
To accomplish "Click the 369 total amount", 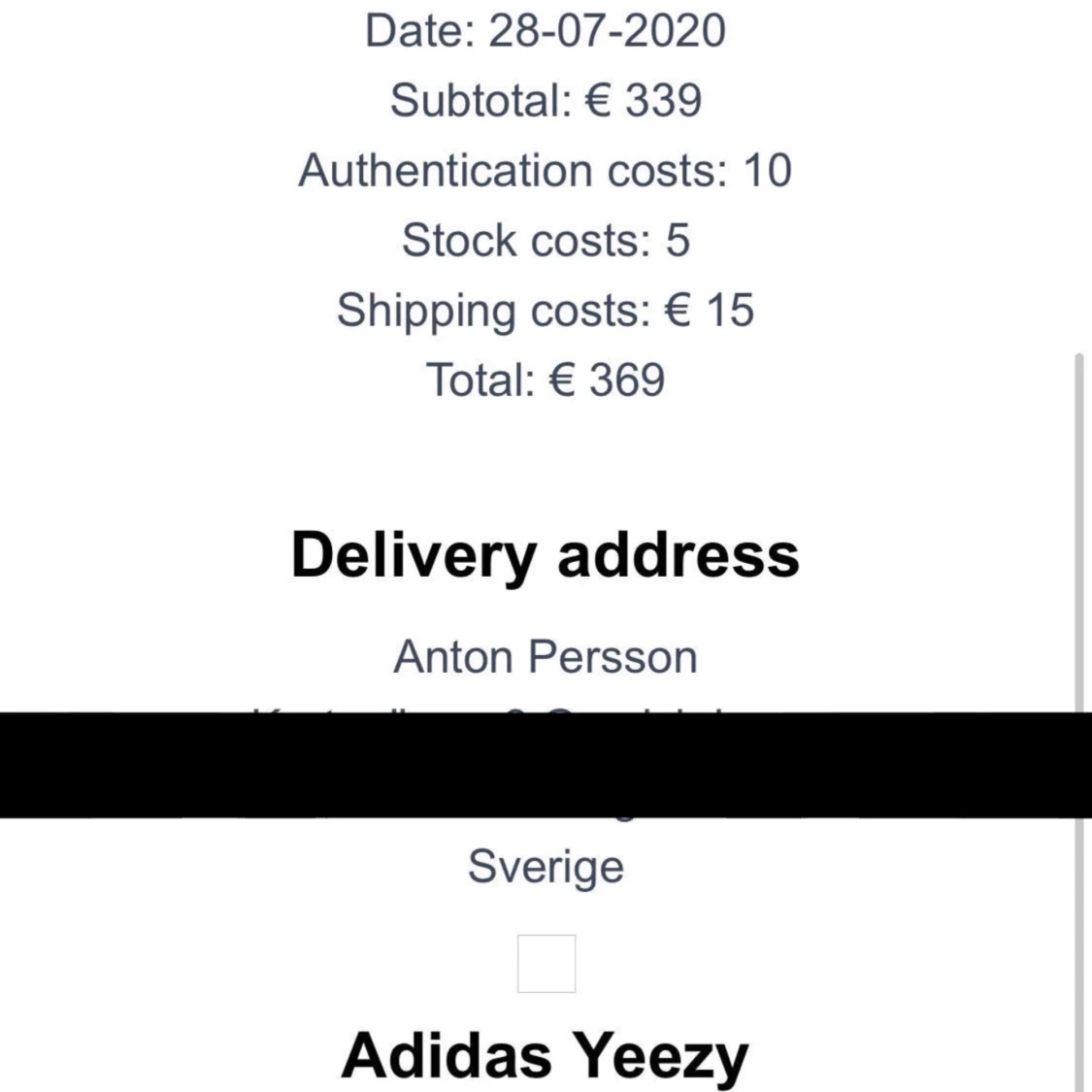I will 627,381.
